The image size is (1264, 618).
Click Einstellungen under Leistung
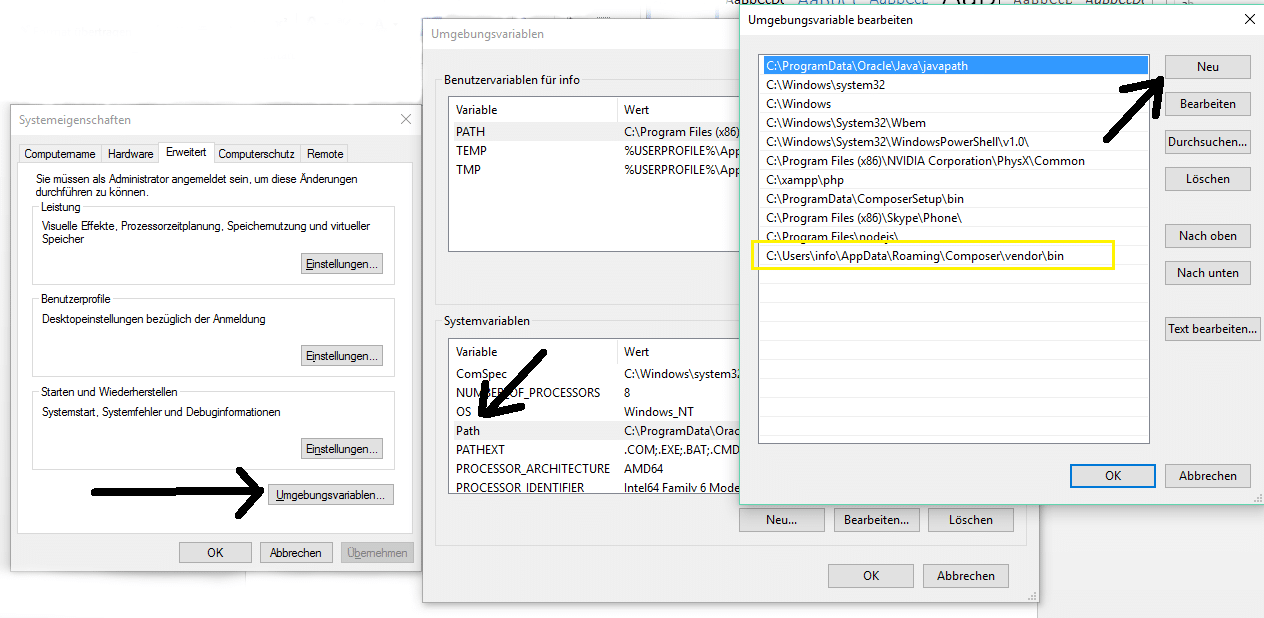(342, 263)
